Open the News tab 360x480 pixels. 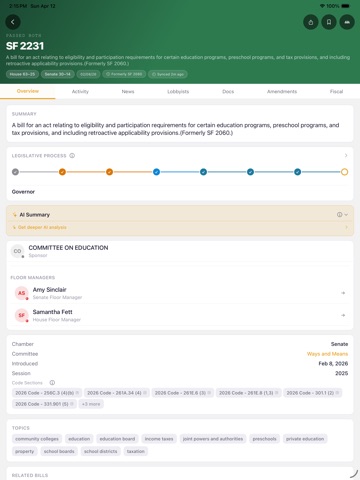point(128,91)
